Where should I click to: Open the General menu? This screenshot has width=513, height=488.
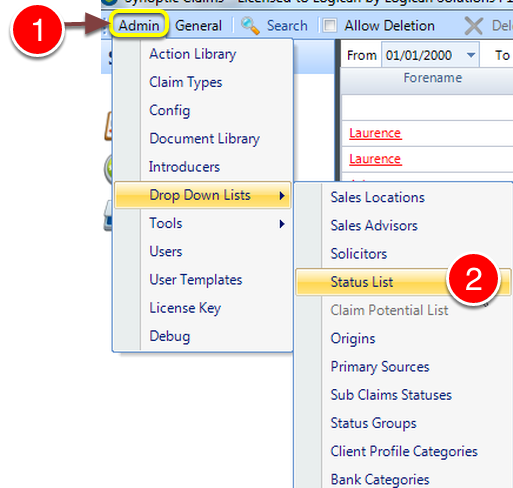[198, 26]
